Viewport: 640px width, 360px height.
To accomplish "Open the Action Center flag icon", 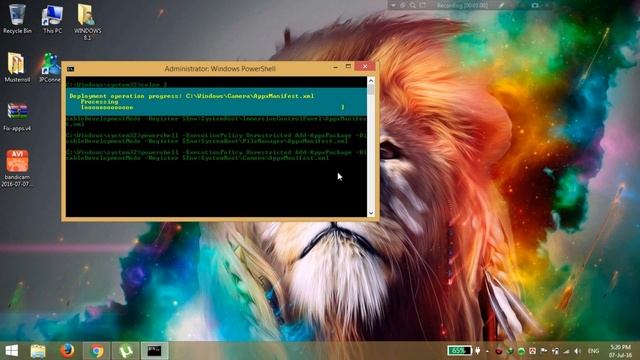I will point(544,351).
